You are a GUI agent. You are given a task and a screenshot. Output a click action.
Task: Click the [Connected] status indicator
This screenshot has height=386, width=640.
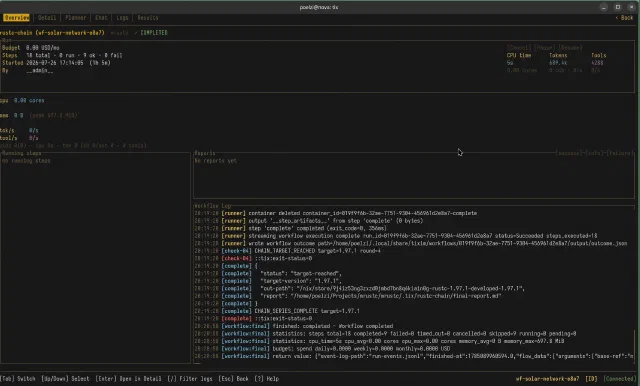point(619,379)
